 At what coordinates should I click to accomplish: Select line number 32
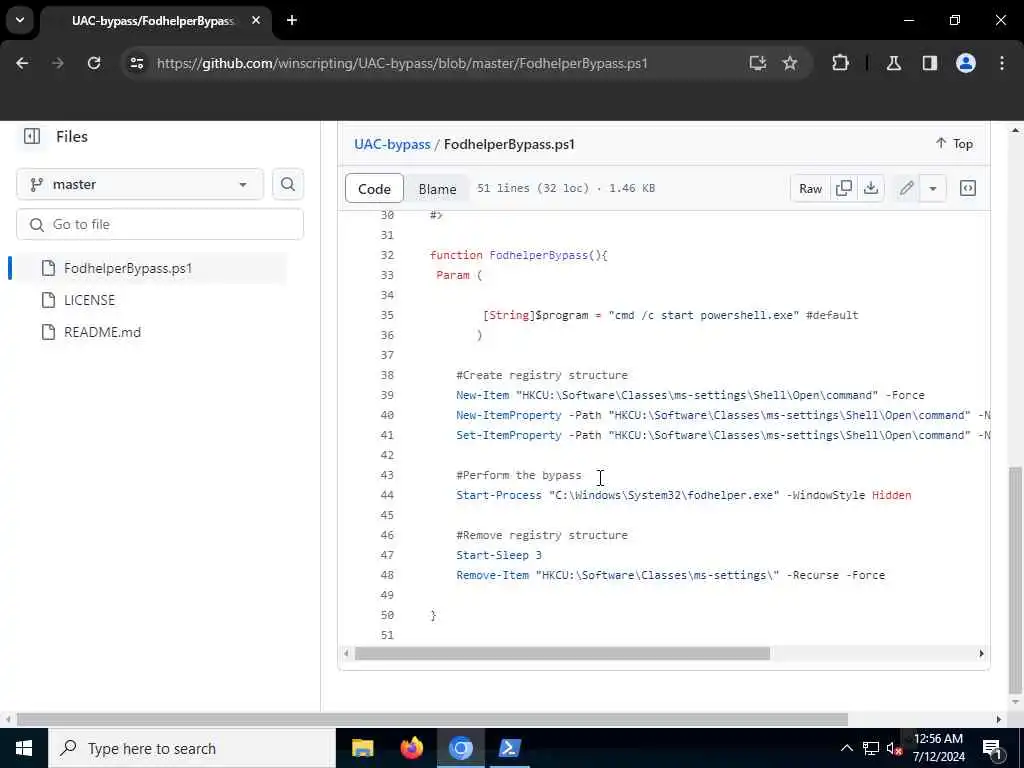[387, 255]
